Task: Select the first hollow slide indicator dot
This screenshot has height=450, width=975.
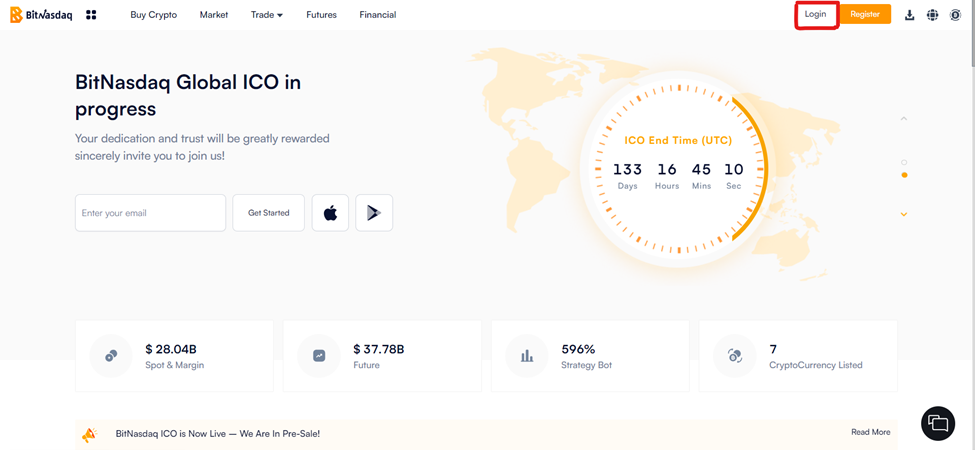Action: click(x=904, y=162)
